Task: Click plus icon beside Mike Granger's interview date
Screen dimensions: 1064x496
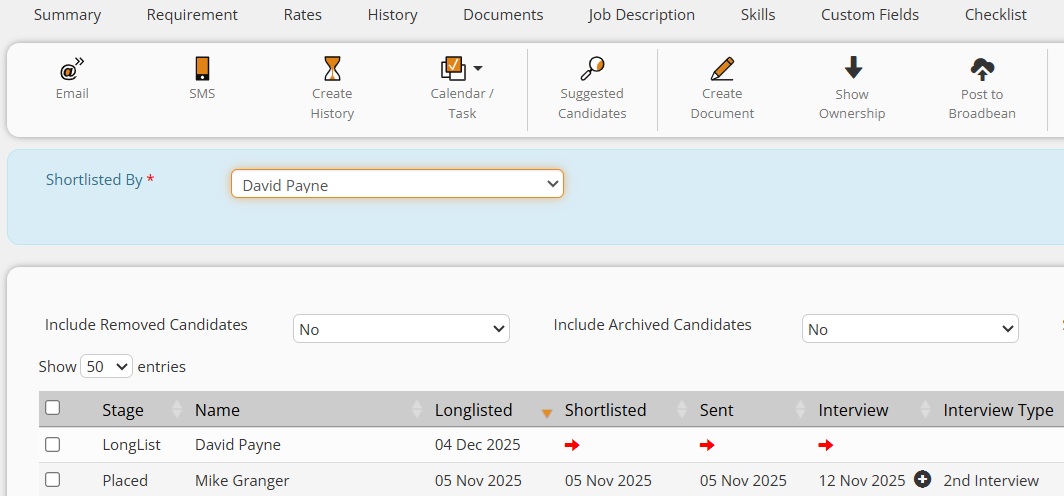Action: coord(922,480)
